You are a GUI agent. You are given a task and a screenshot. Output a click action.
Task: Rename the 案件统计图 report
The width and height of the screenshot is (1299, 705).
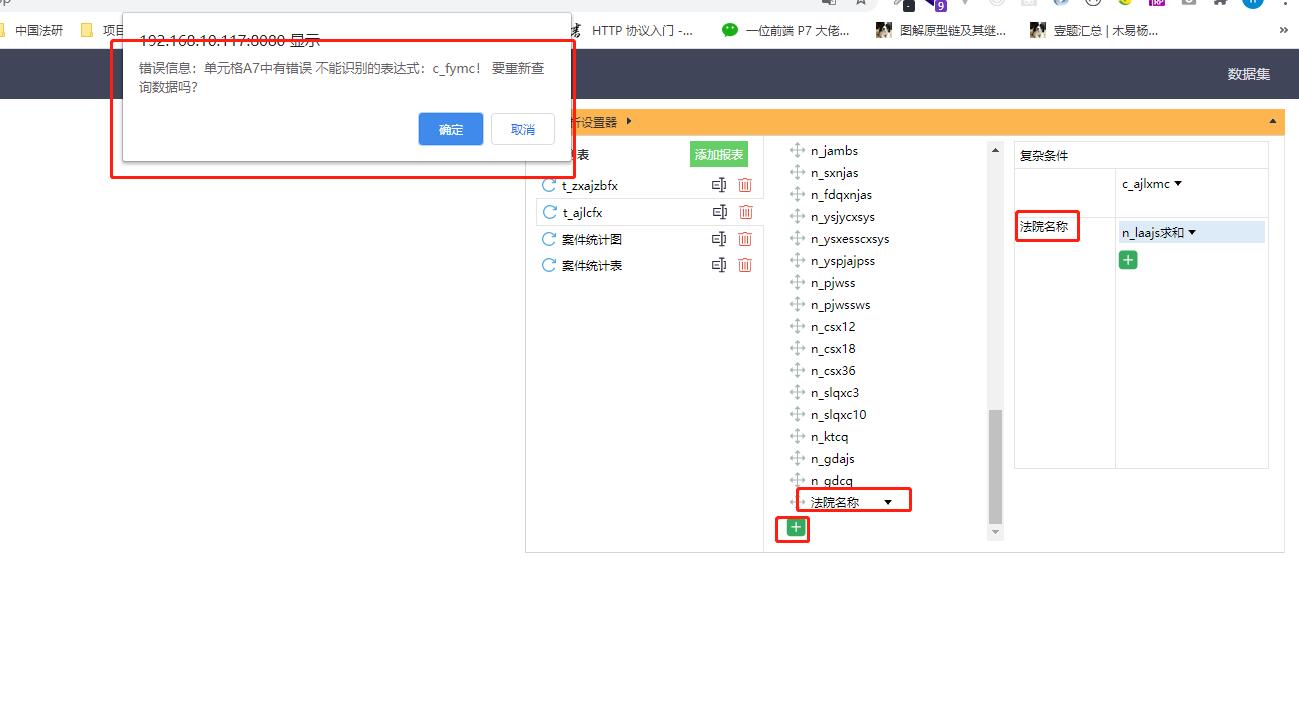pyautogui.click(x=719, y=239)
